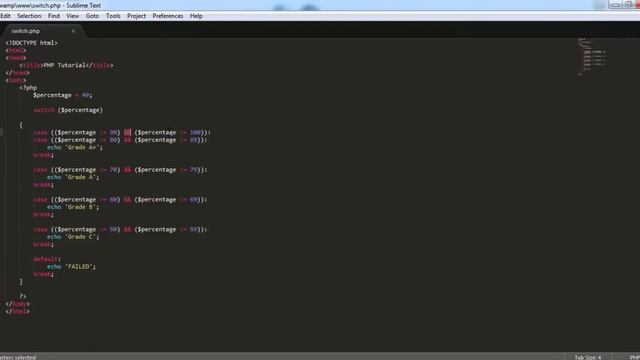Viewport: 640px width, 360px height.
Task: Open the View menu
Action: point(73,16)
